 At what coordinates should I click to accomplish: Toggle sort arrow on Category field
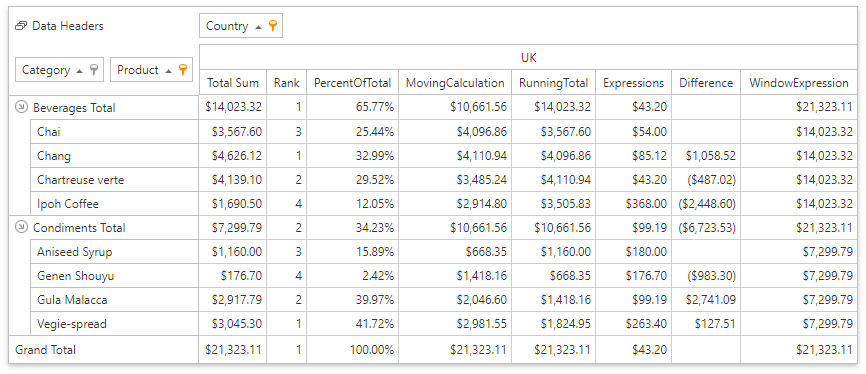80,71
